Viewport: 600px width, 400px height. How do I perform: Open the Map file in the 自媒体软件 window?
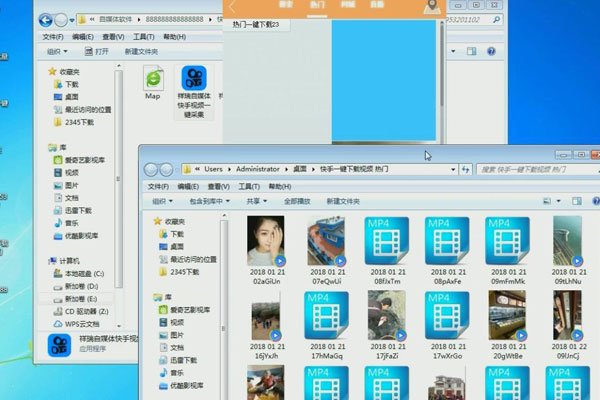153,82
